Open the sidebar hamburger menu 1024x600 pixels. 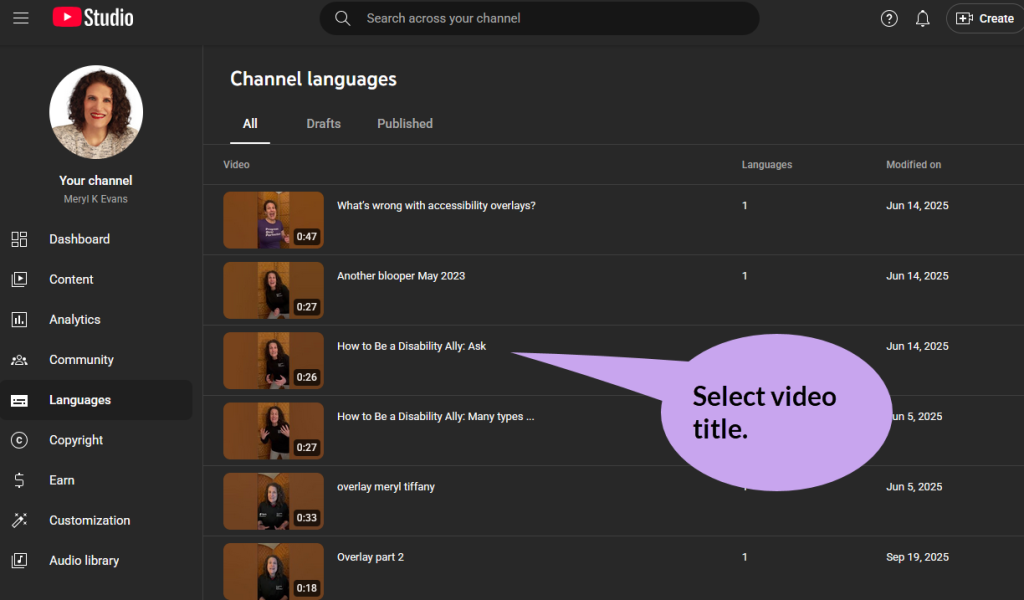[21, 17]
